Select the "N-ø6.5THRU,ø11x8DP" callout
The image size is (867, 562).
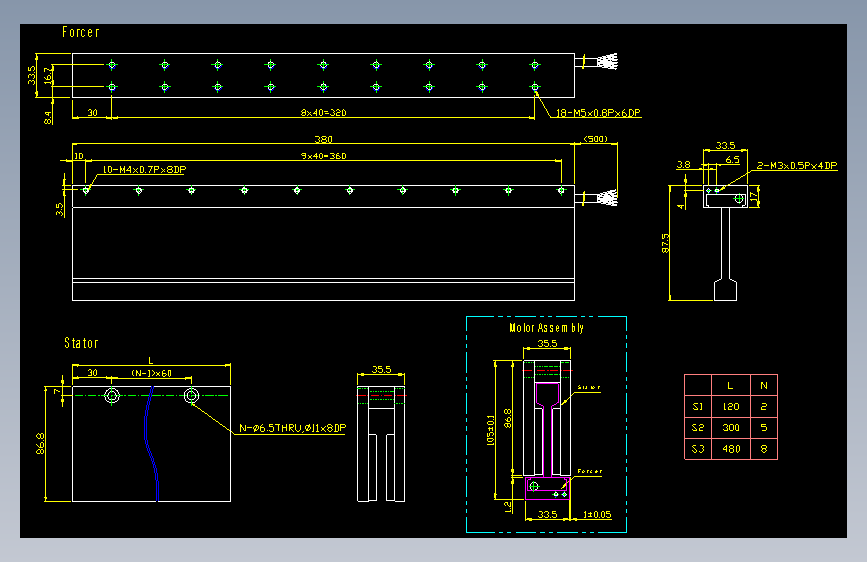click(x=293, y=428)
